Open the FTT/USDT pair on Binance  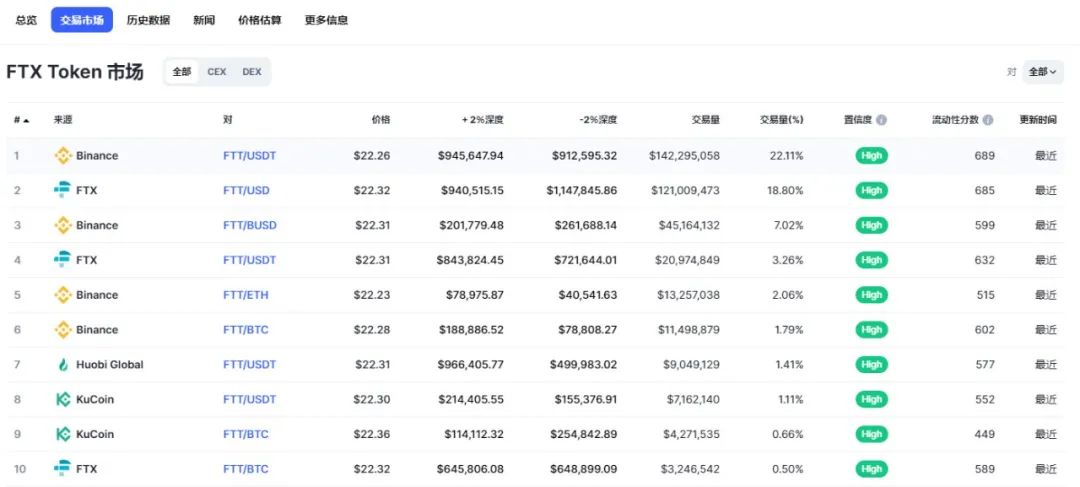coord(249,156)
